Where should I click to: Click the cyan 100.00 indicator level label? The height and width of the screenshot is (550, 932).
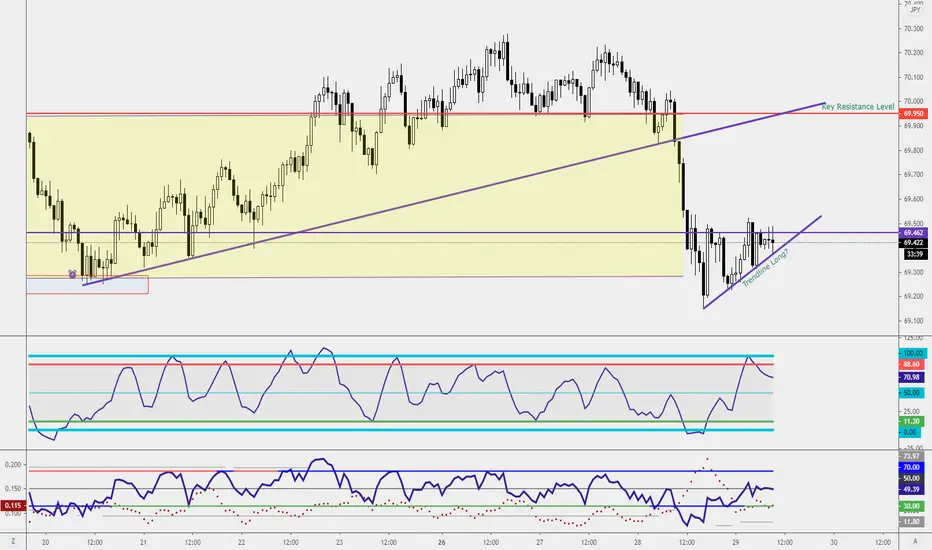click(912, 353)
